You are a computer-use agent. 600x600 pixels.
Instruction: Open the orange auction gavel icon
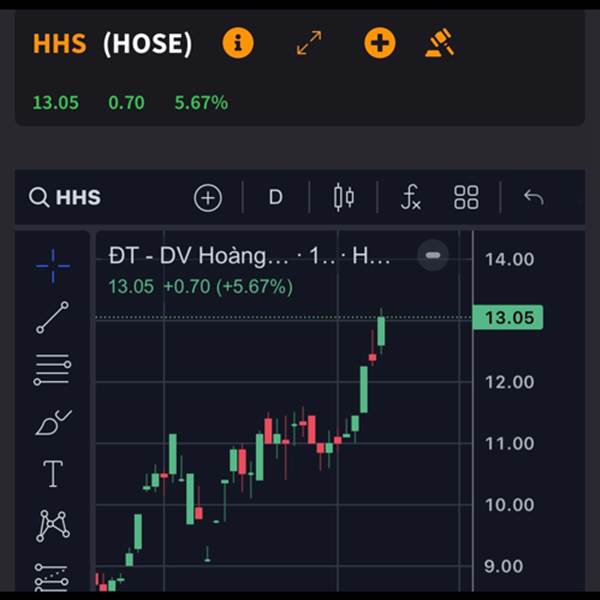click(440, 42)
